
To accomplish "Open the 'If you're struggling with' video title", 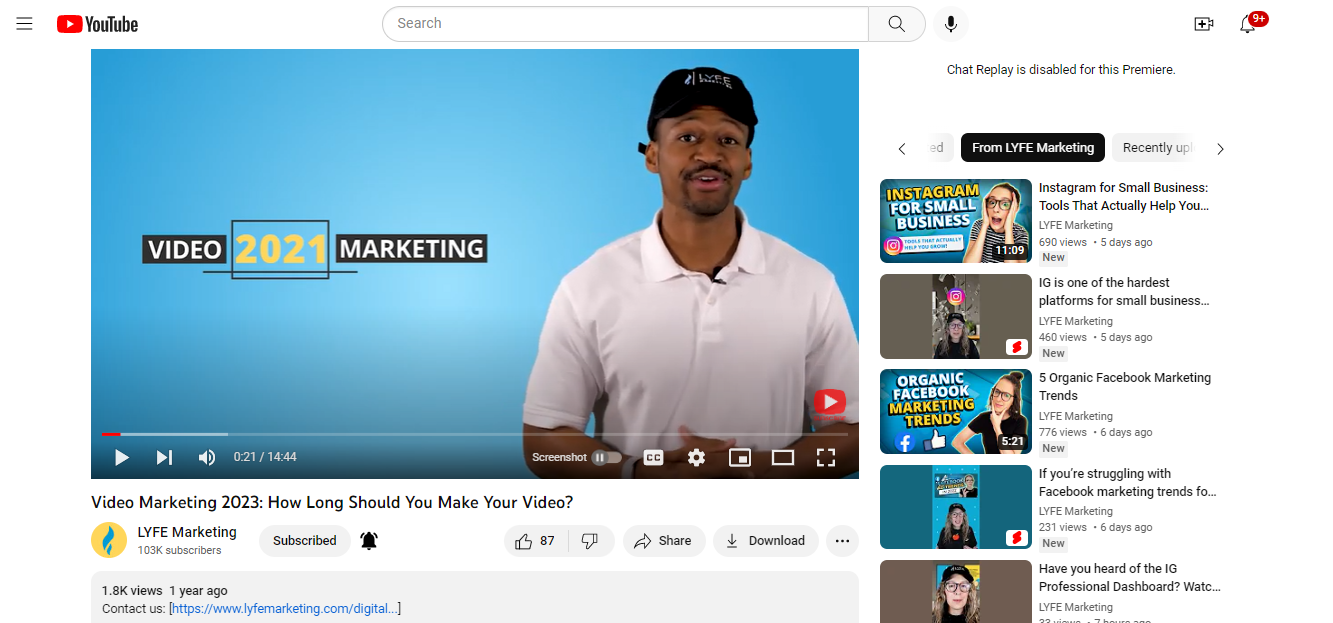I will (1128, 483).
